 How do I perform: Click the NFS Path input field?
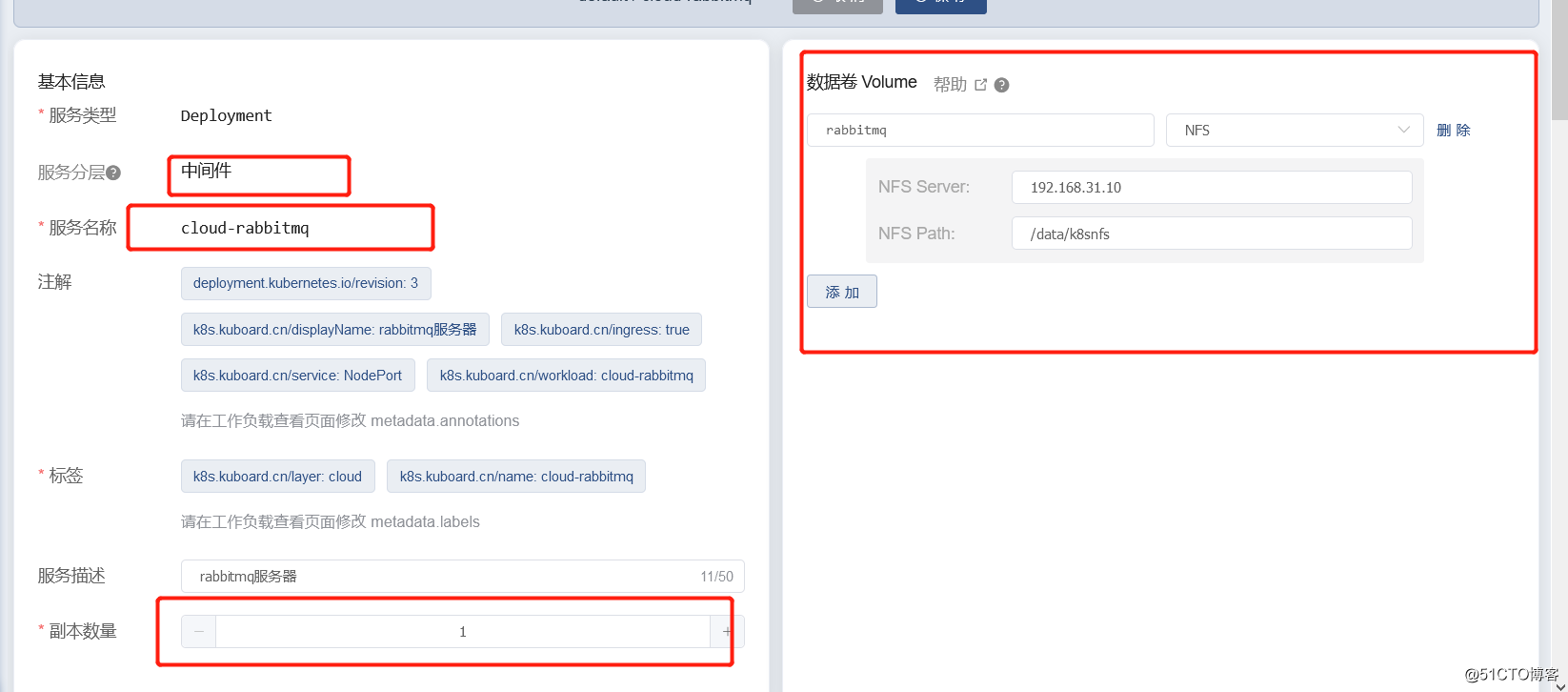point(1212,234)
